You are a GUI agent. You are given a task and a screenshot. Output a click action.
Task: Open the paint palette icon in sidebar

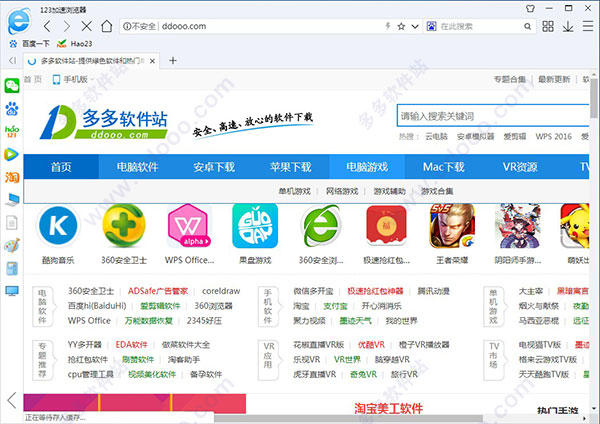tap(11, 246)
